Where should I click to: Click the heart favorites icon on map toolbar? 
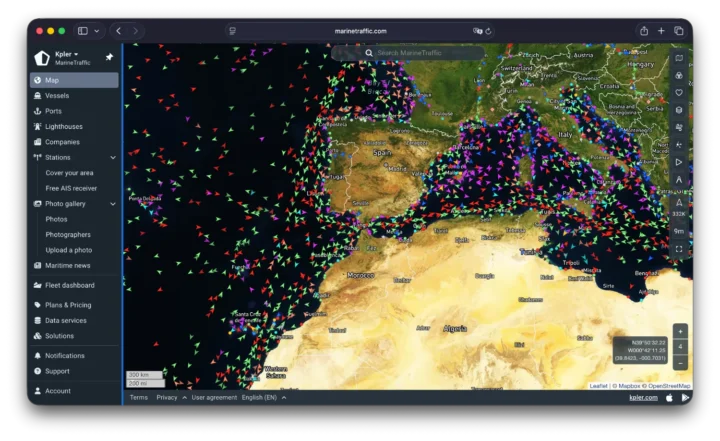coord(679,93)
